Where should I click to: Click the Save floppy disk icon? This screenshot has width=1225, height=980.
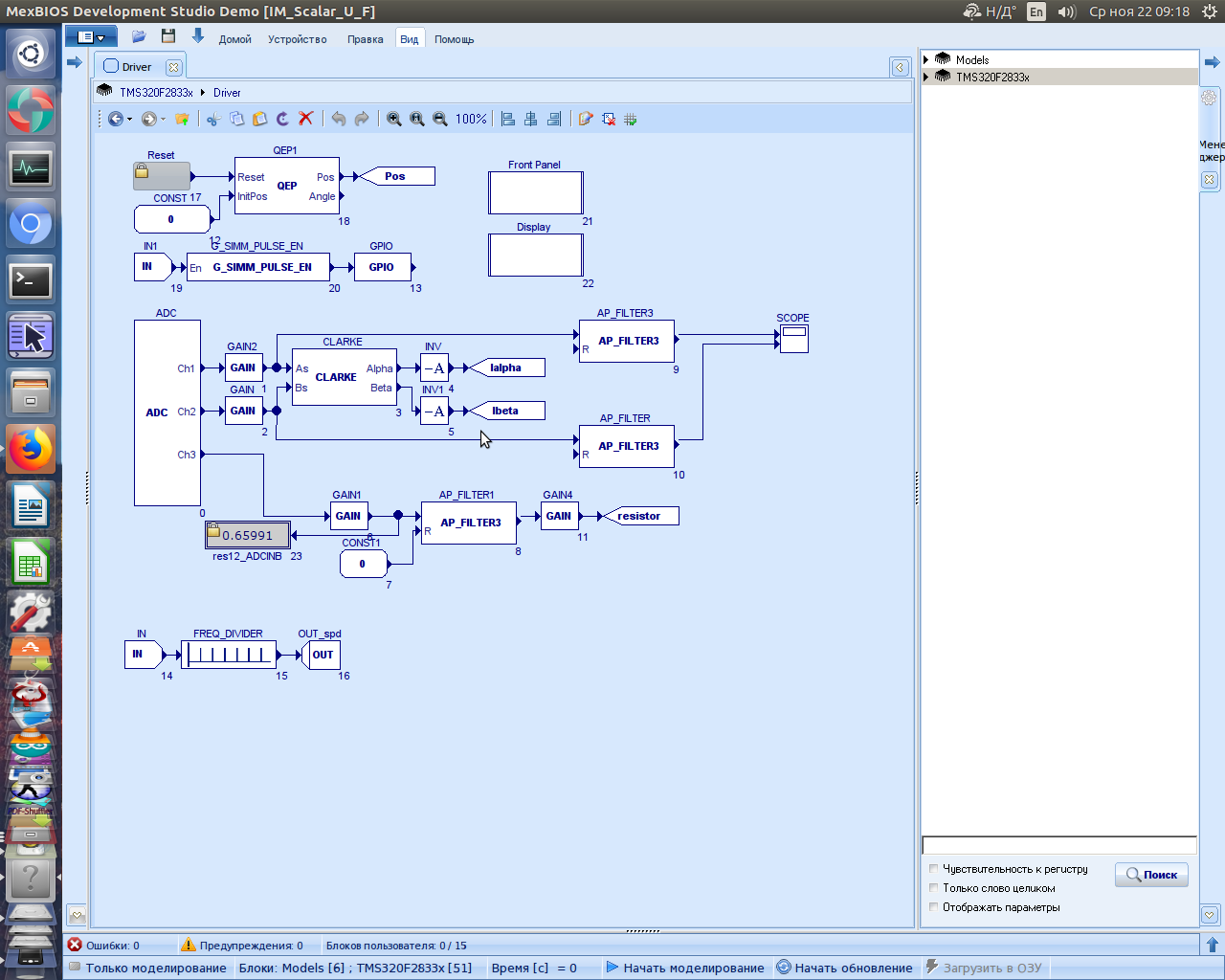click(168, 36)
